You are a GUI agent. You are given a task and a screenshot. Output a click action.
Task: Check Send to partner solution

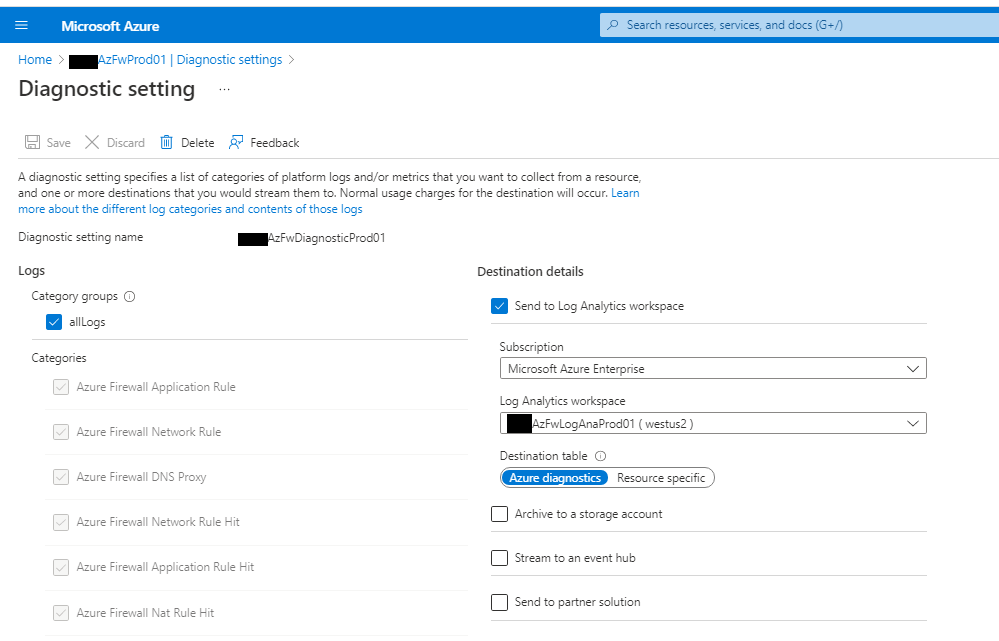[x=499, y=602]
